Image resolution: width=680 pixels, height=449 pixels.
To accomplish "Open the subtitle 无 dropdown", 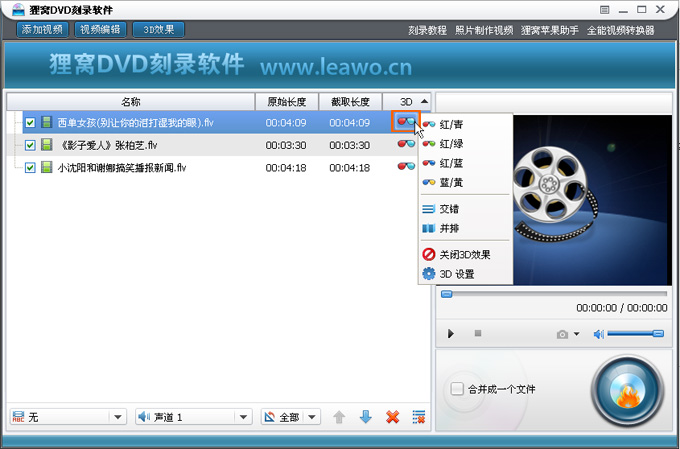I will 68,417.
